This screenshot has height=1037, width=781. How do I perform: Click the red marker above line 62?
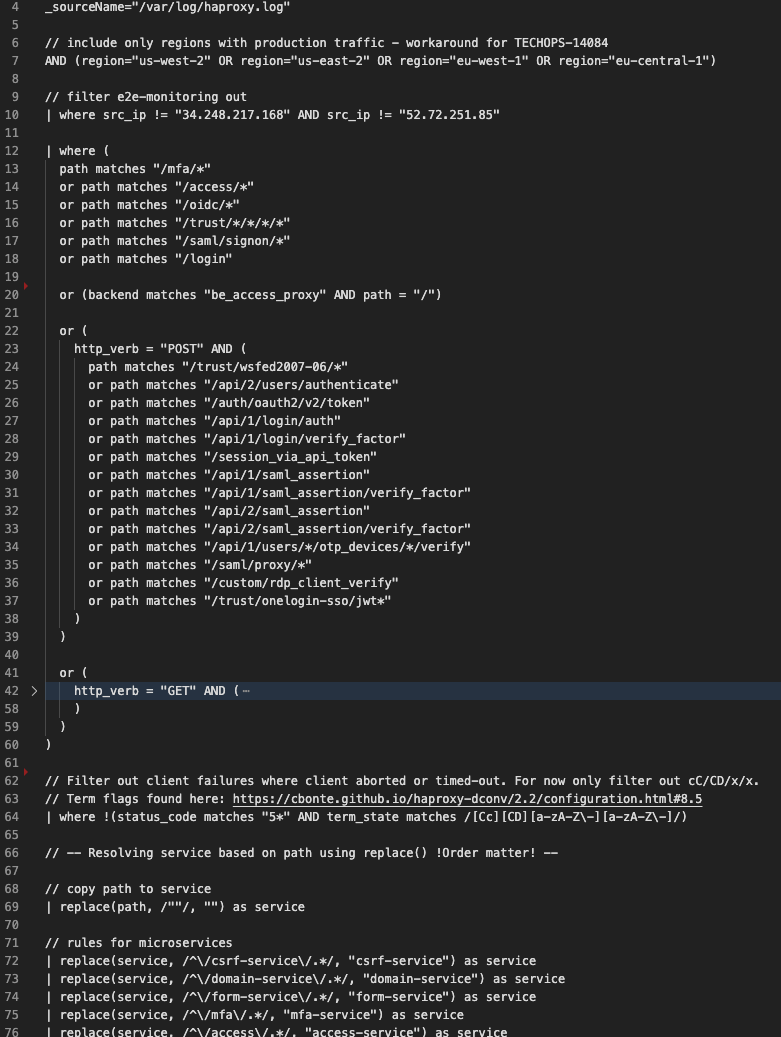tap(26, 772)
